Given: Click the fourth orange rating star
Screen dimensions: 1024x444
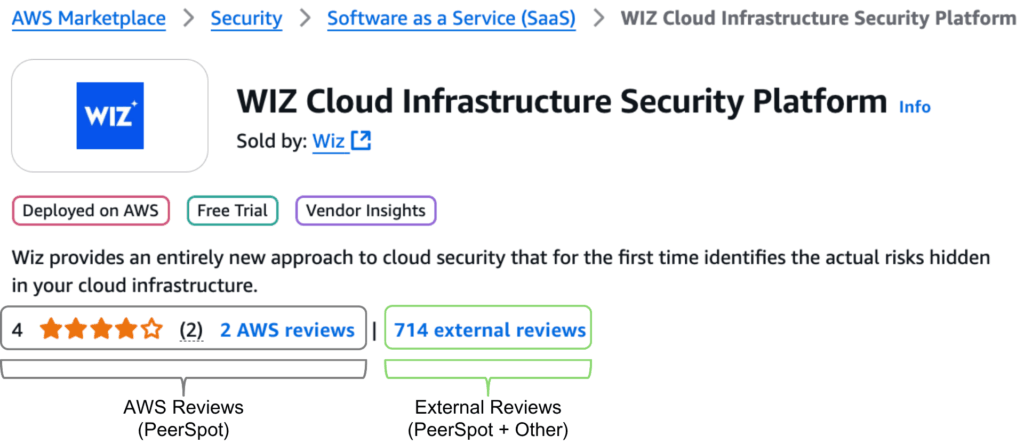Looking at the screenshot, I should (126, 329).
